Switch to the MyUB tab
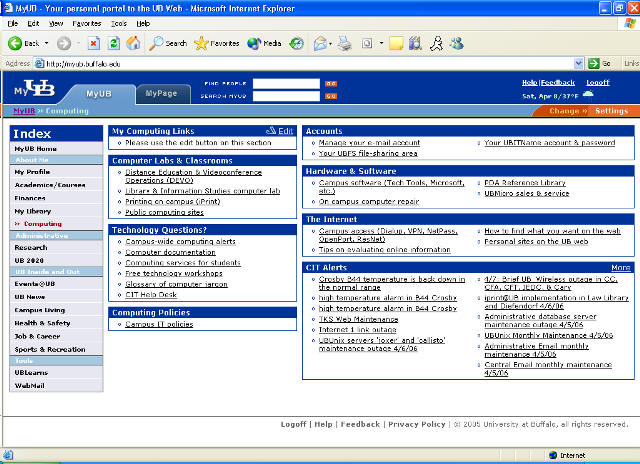640x464 pixels. (99, 94)
